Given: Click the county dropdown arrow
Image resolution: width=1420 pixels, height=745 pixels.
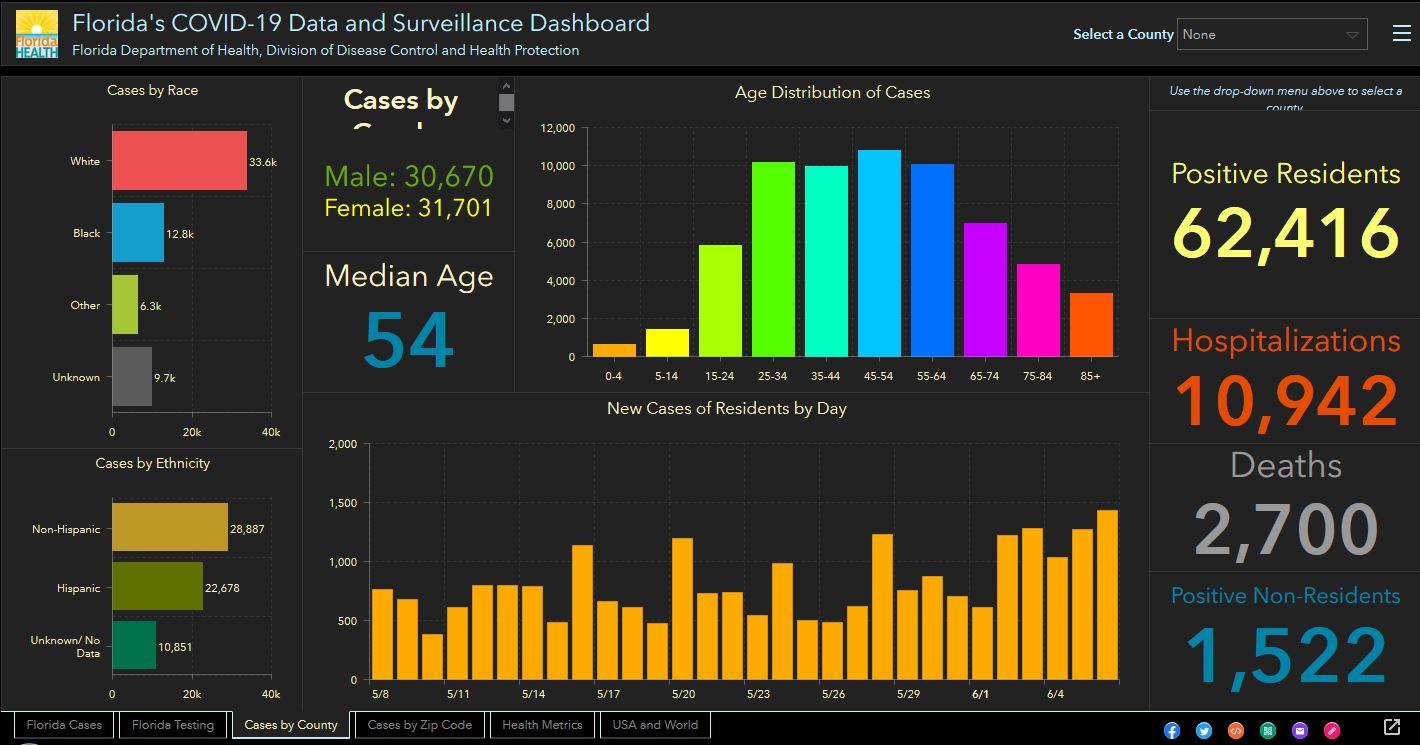Looking at the screenshot, I should [x=1352, y=35].
